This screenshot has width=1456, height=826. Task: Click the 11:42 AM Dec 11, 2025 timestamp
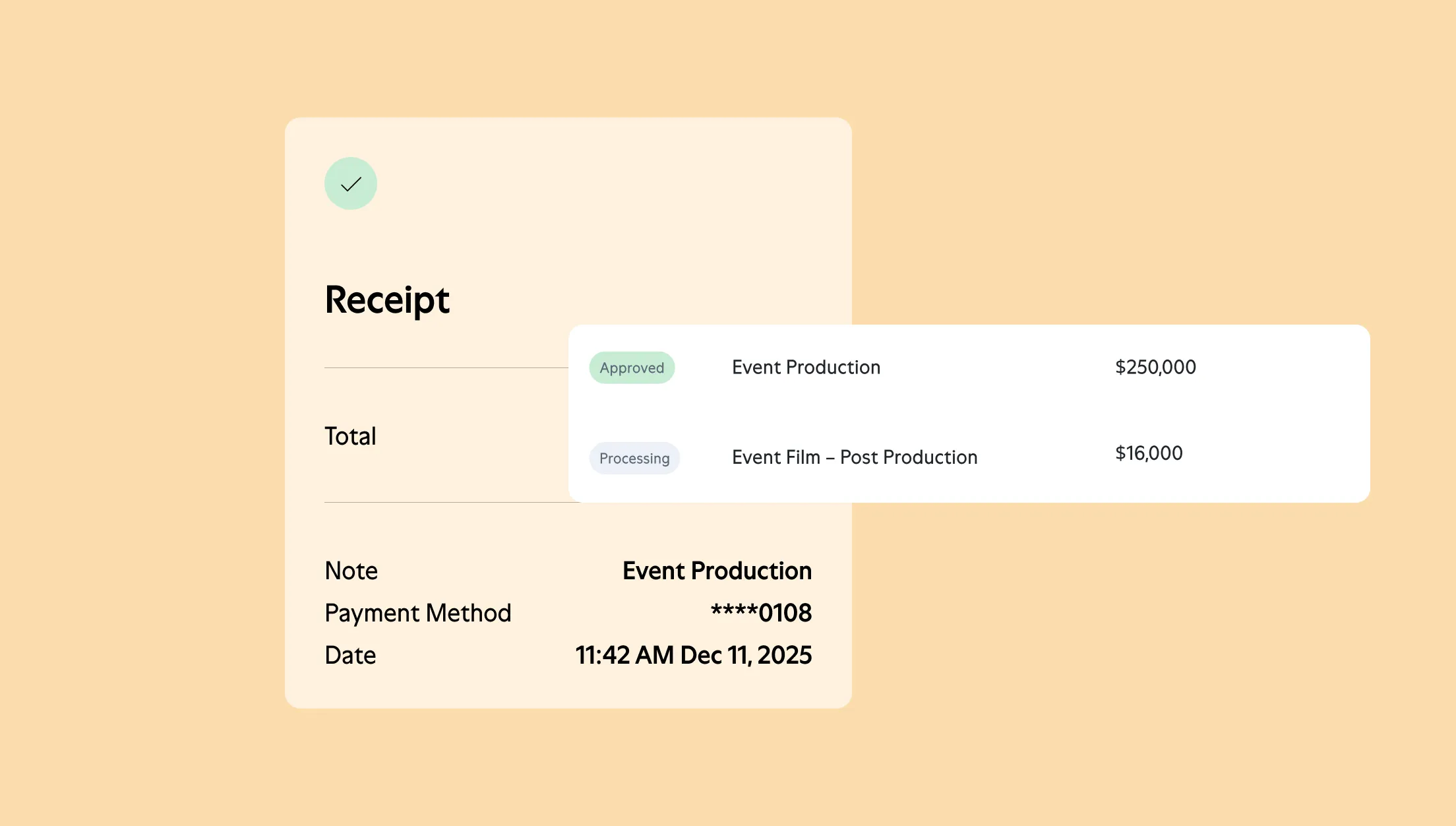pos(693,655)
